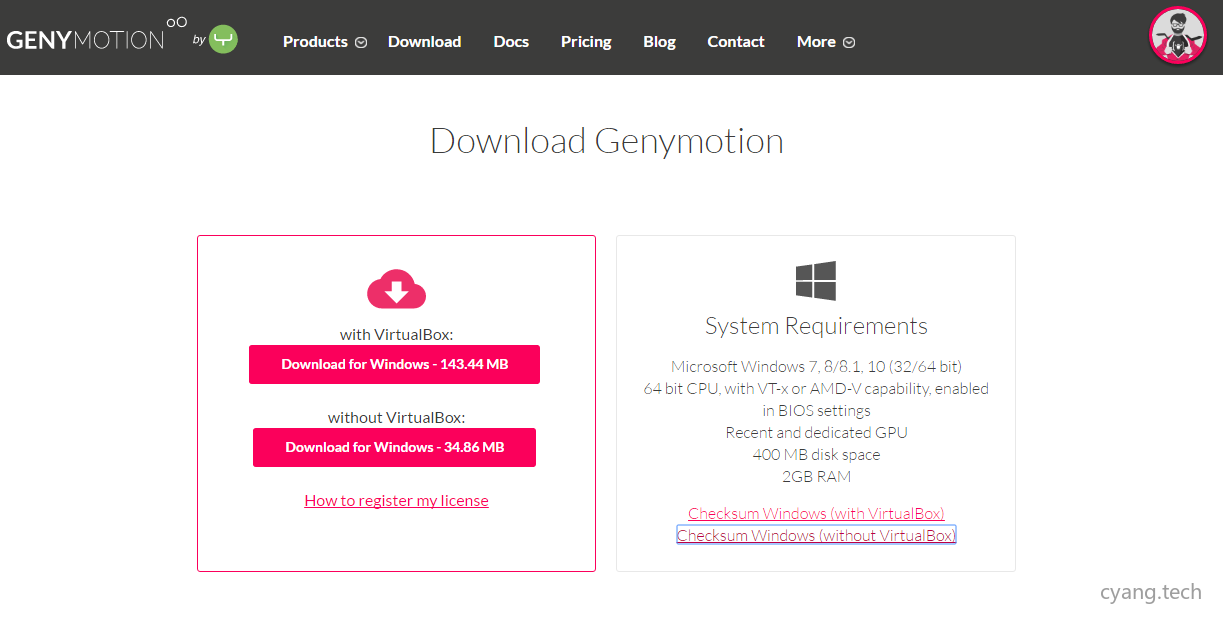Click the System Requirements heading
This screenshot has height=624, width=1223.
click(816, 326)
